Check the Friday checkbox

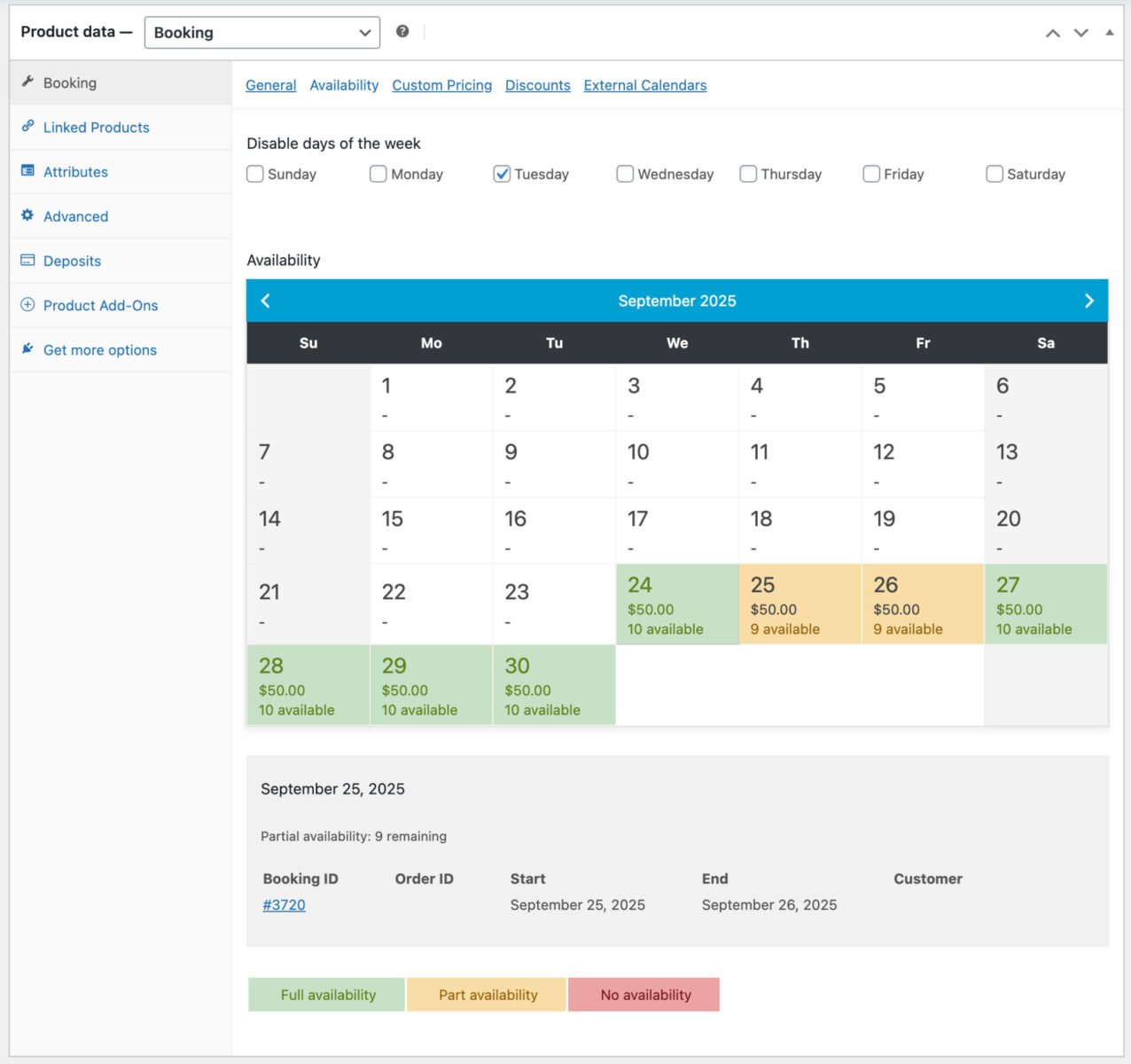click(x=871, y=174)
